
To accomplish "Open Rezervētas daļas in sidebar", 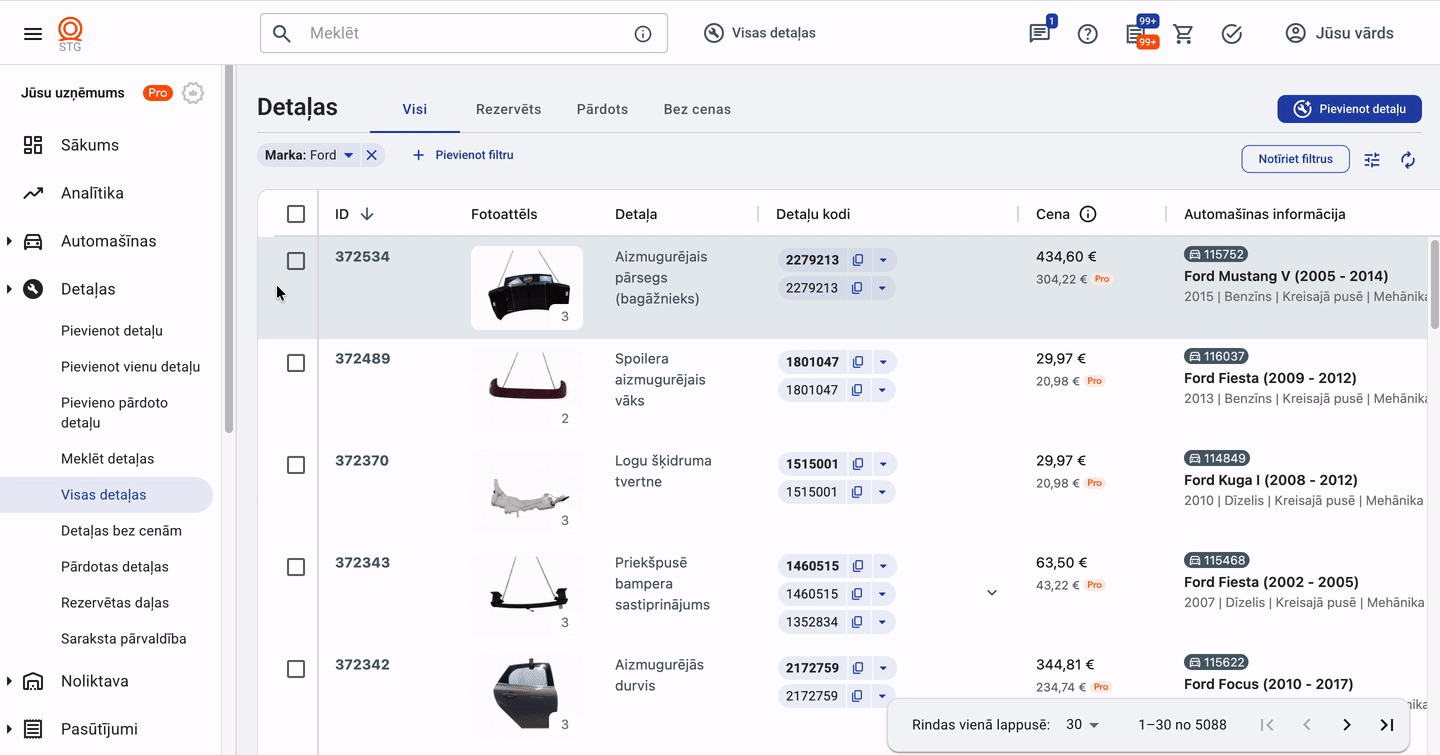I will [115, 603].
